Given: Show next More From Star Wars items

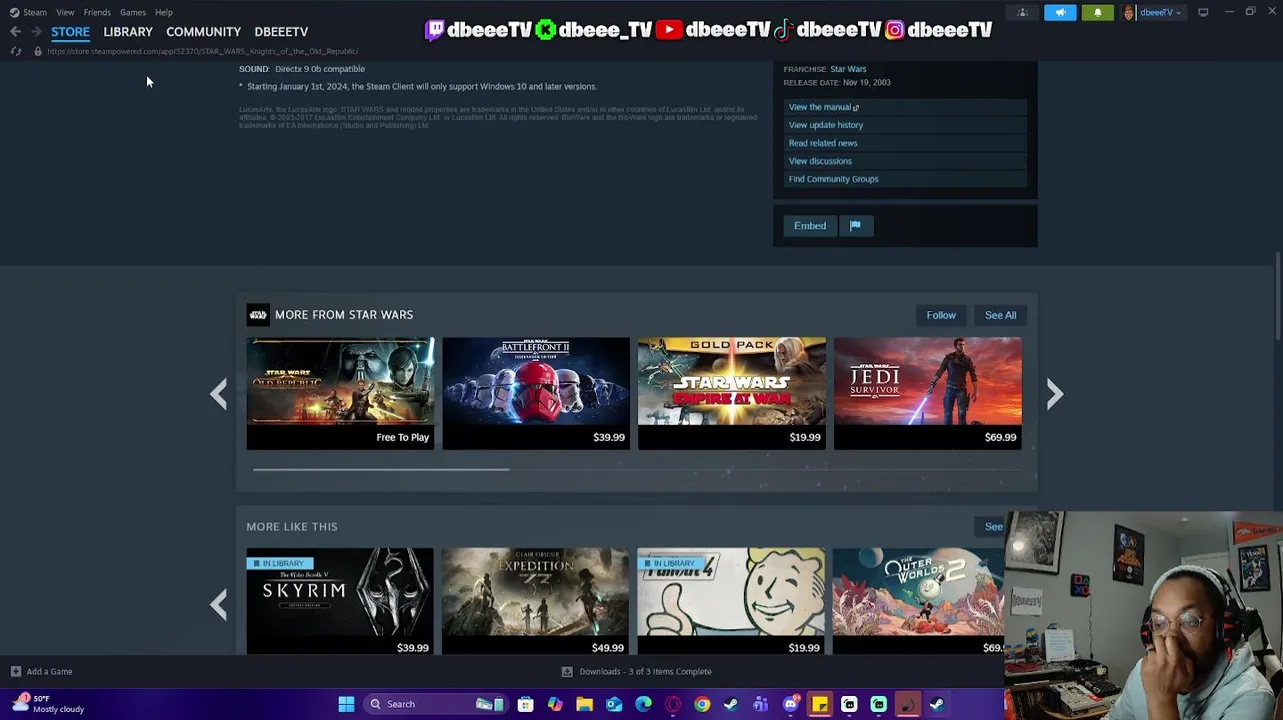Looking at the screenshot, I should (1054, 394).
